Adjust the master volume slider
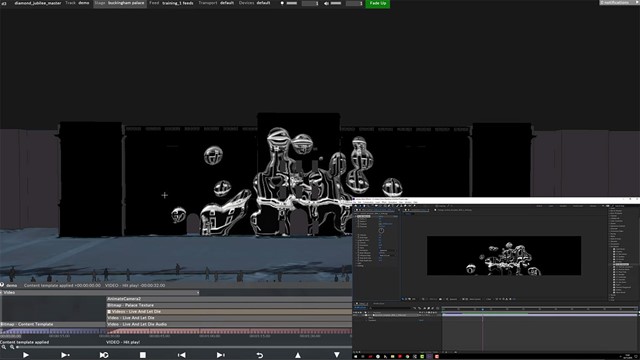Image resolution: width=640 pixels, height=360 pixels. (336, 3)
